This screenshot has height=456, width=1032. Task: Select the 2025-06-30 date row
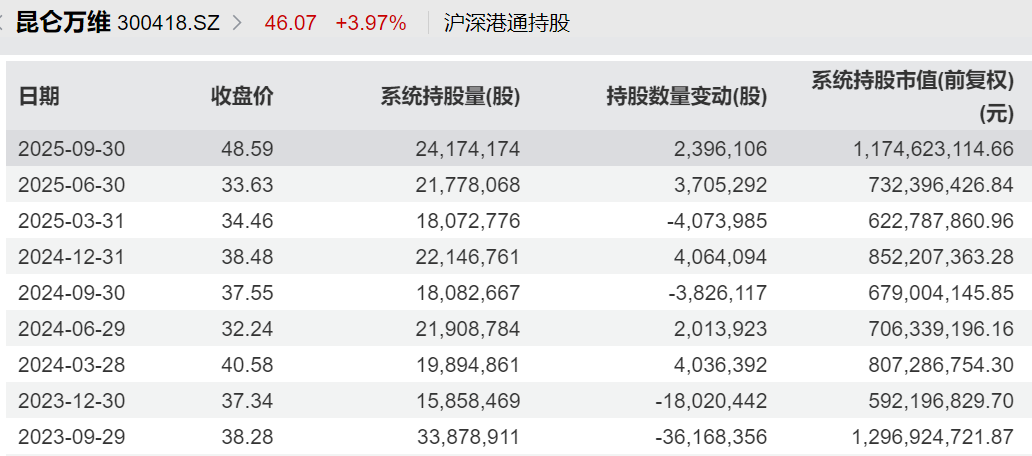click(71, 185)
